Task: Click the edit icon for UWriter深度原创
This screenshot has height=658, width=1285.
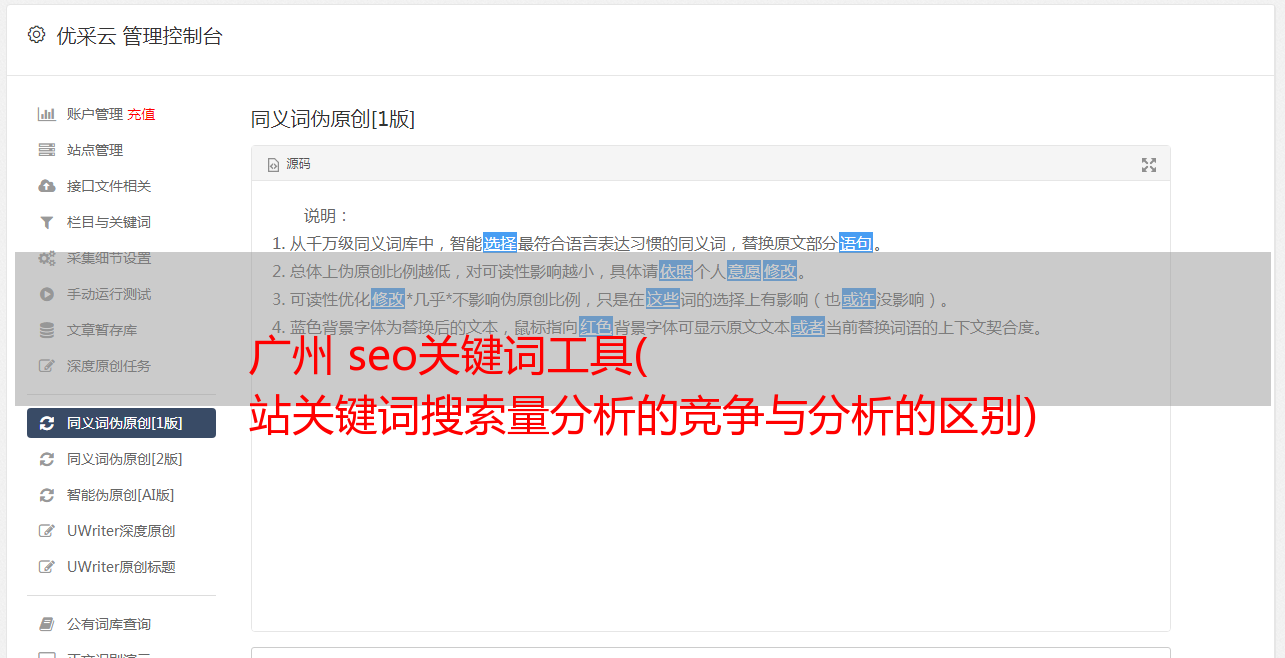Action: click(x=46, y=531)
